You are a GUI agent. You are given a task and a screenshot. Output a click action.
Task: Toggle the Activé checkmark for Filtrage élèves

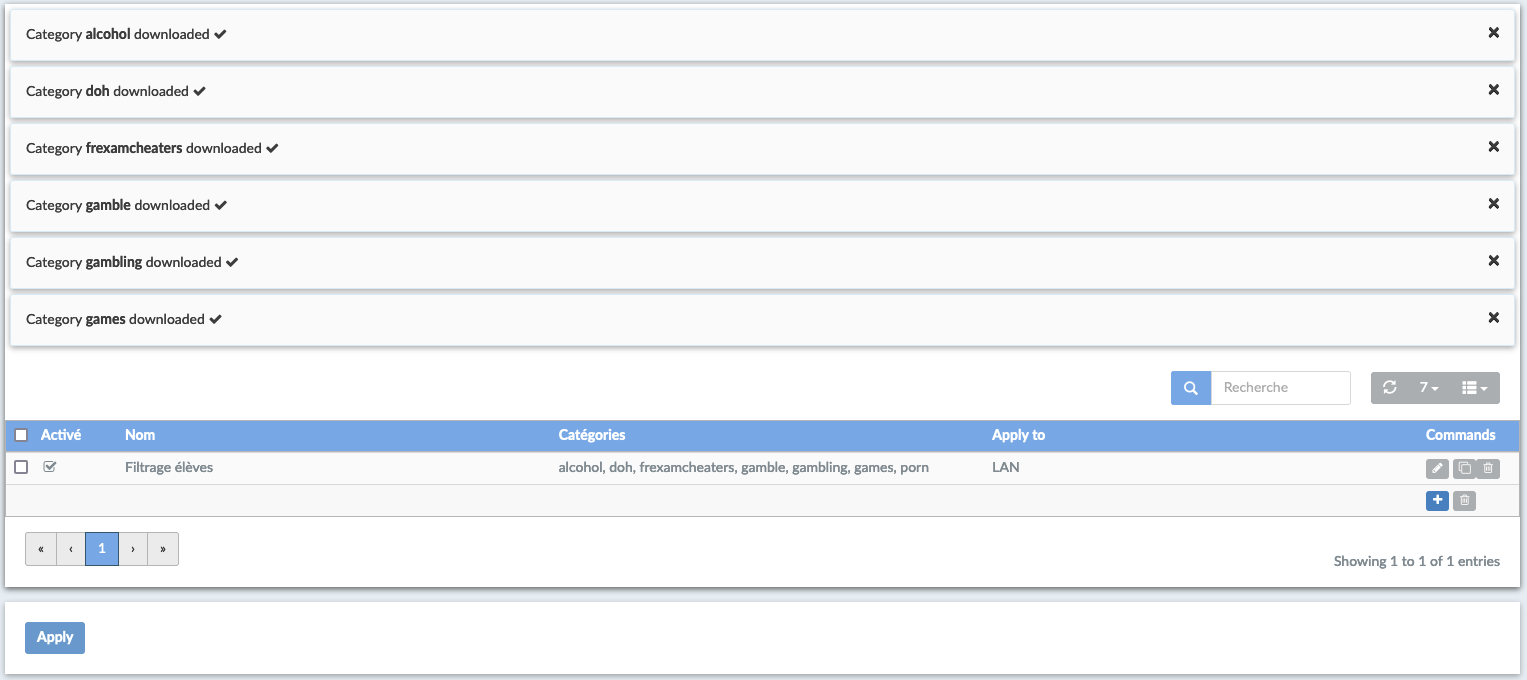pyautogui.click(x=50, y=467)
